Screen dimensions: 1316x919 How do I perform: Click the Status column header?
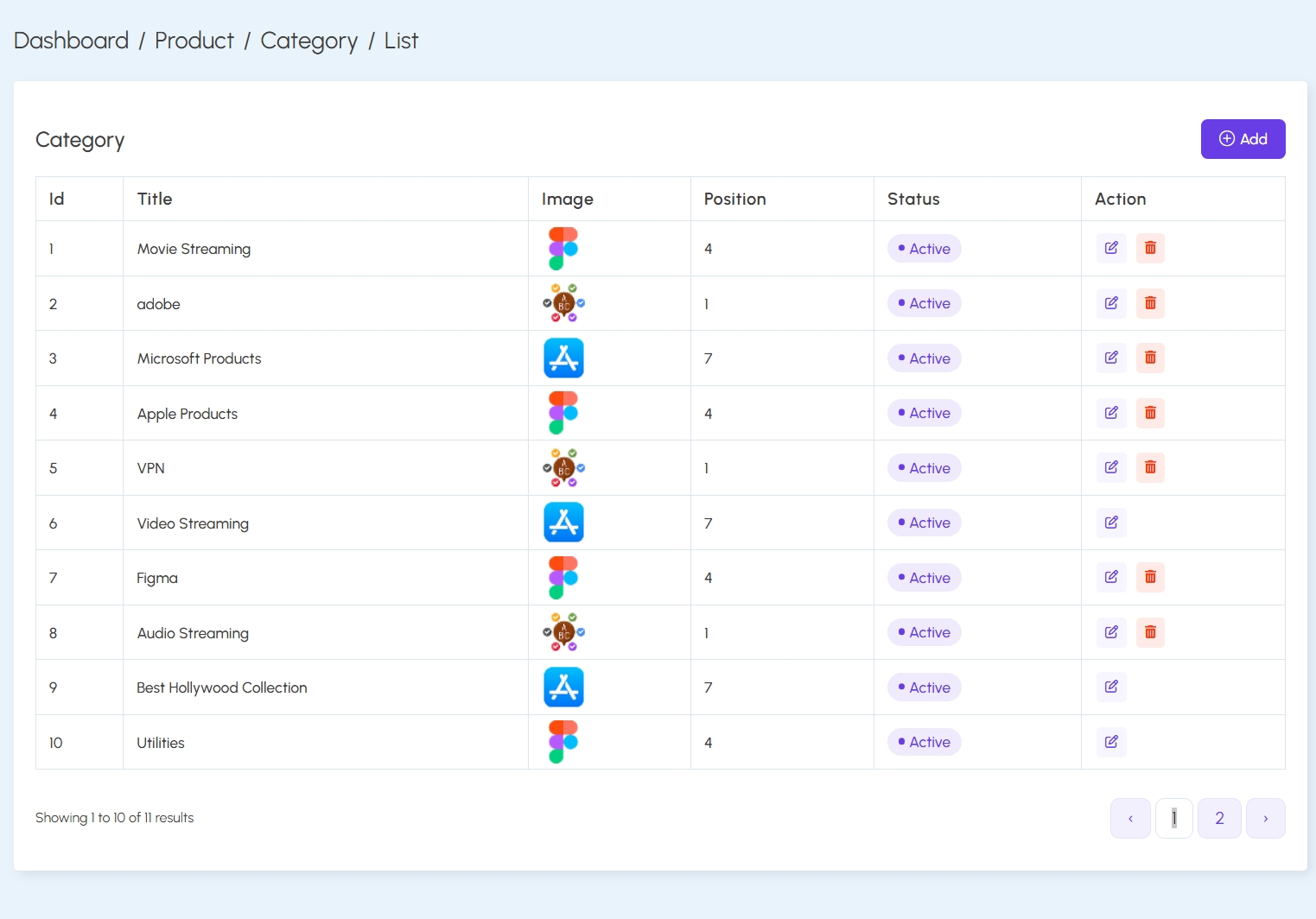(x=913, y=199)
